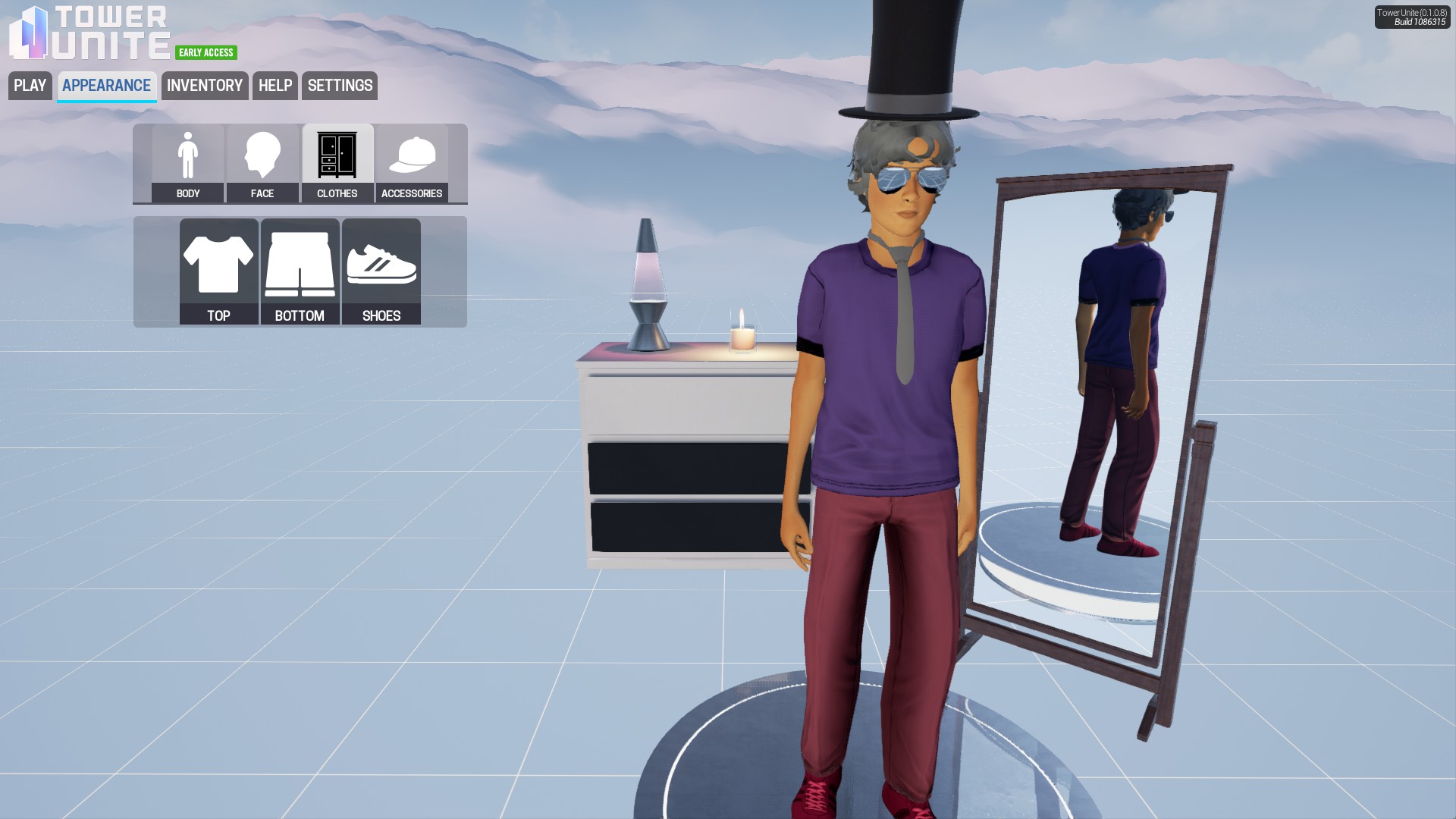Click the Build 1086315 version text

[1420, 22]
